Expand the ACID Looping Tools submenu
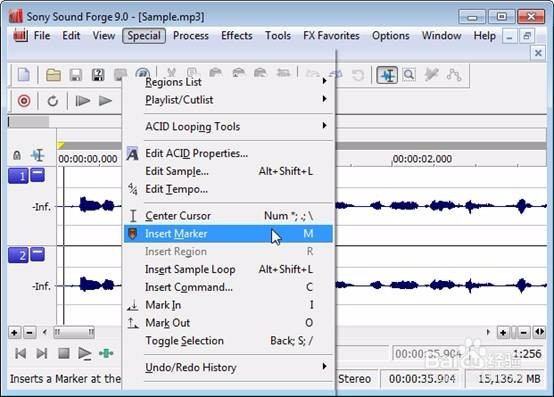Screen dimensions: 554x397 tap(228, 126)
